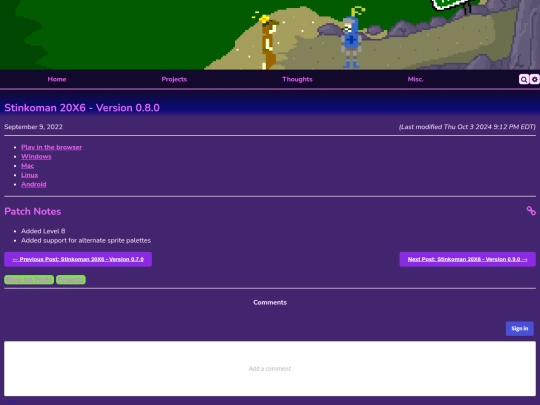Go to previous post Version 0.7.0
The image size is (540, 405).
(78, 259)
